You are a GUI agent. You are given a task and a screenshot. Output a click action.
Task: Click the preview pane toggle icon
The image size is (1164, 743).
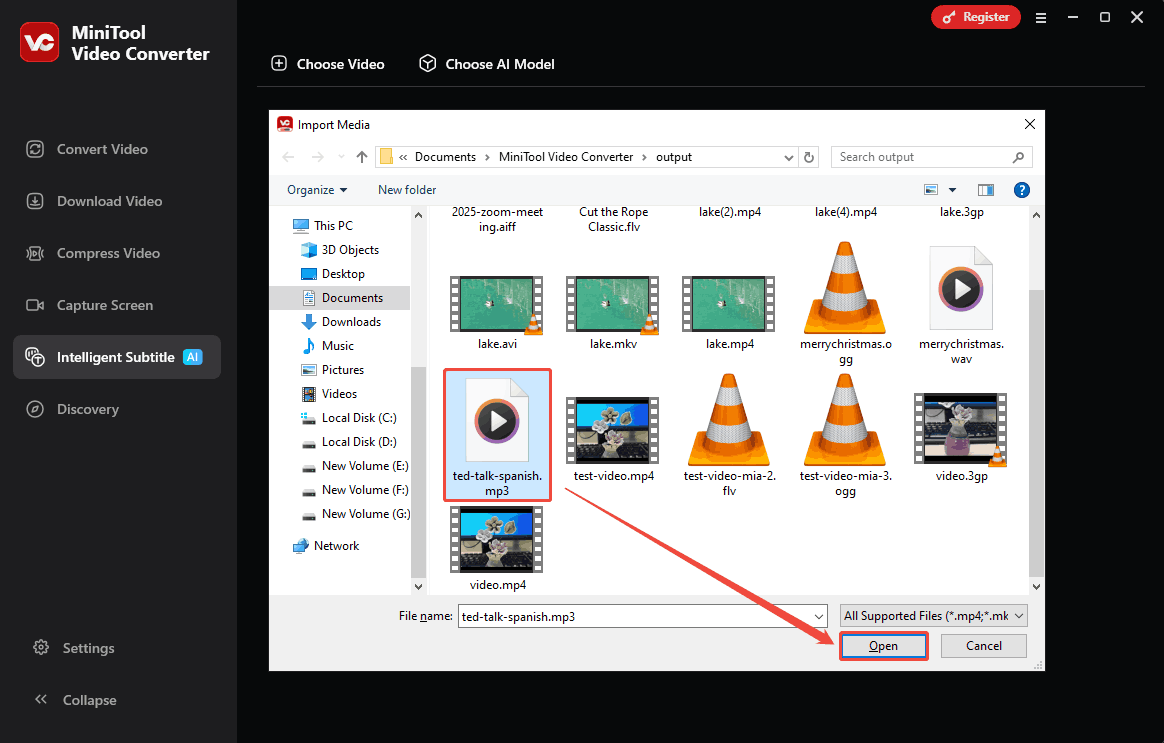(x=986, y=189)
